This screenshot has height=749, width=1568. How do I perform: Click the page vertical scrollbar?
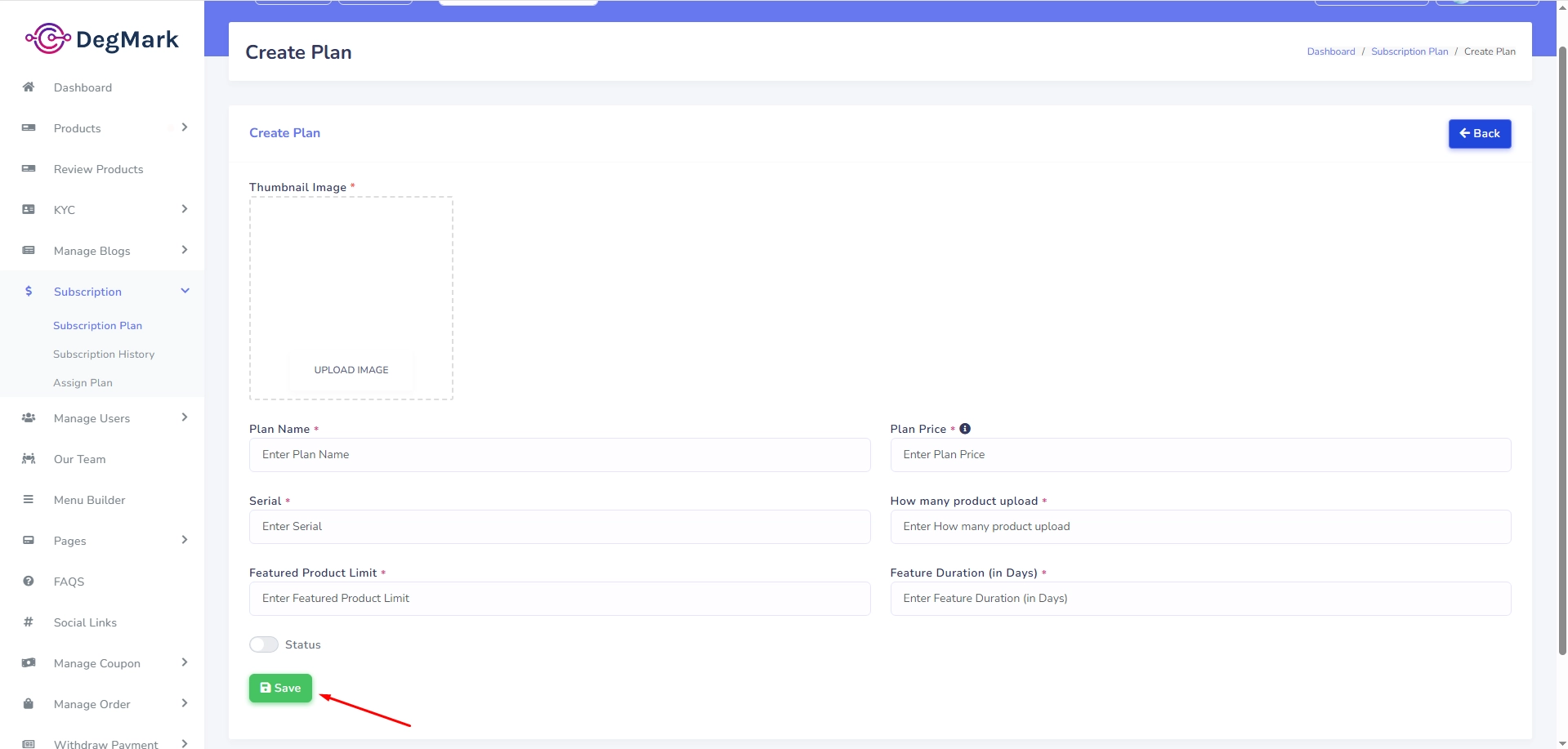(x=1562, y=351)
